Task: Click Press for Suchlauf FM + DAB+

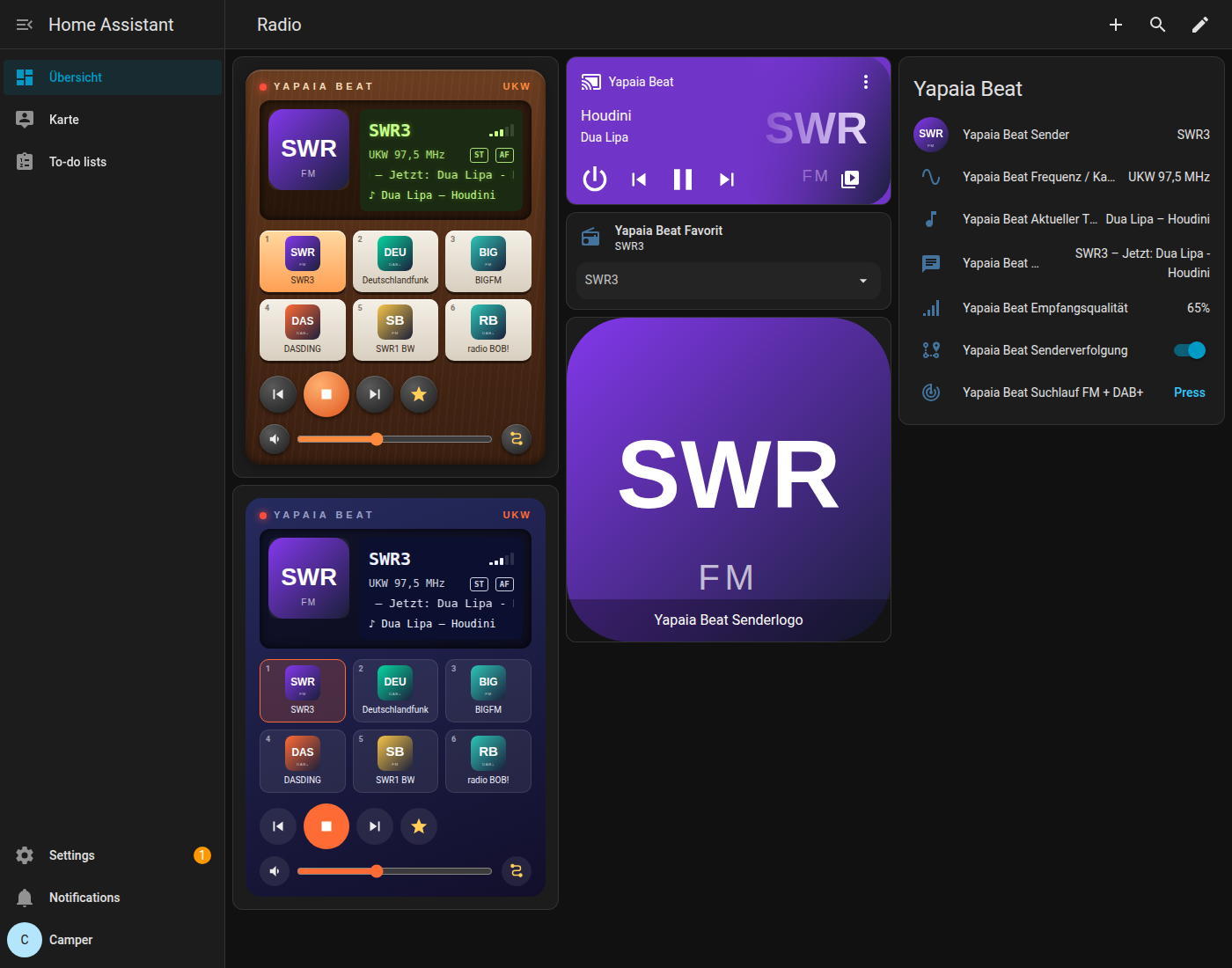Action: coord(1190,392)
